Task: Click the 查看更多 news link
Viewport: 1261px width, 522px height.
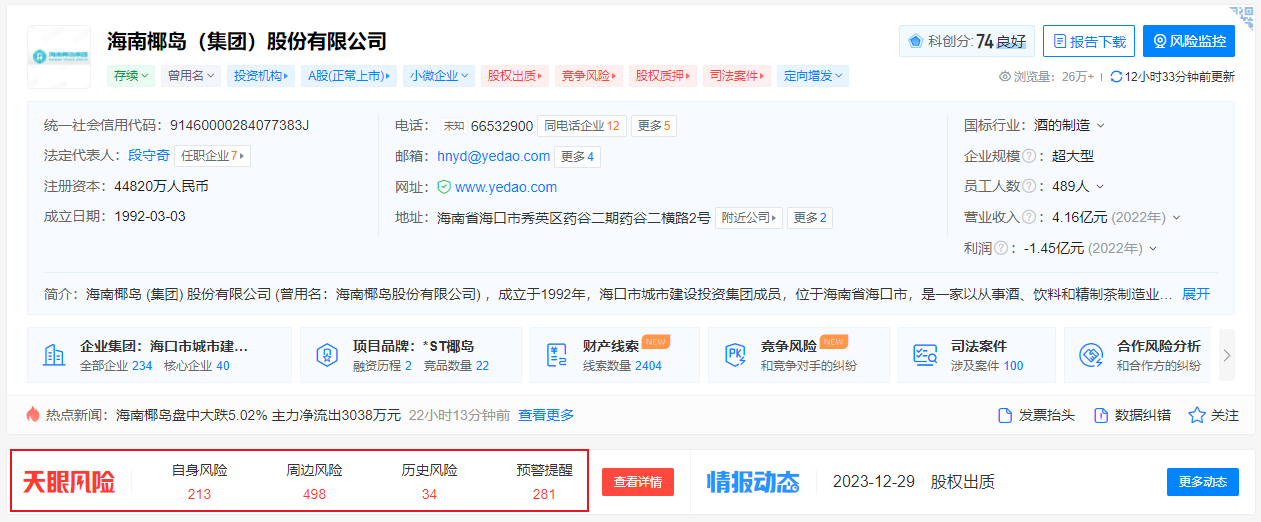Action: tap(546, 415)
